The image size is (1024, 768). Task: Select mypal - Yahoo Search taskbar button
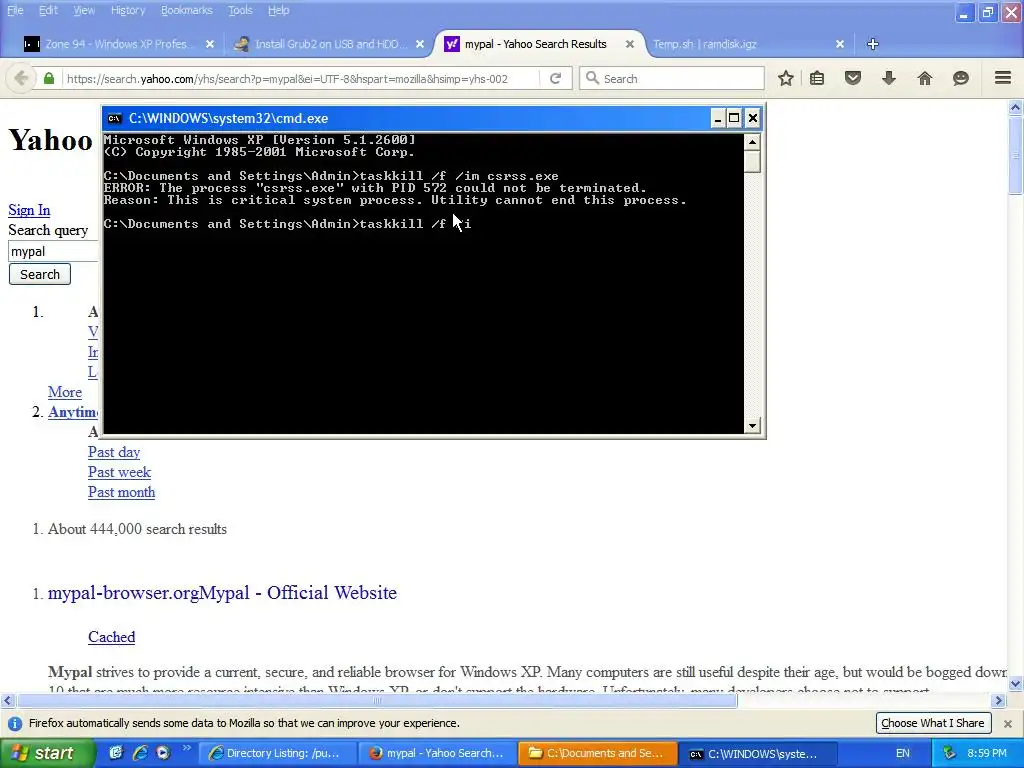[x=438, y=754]
